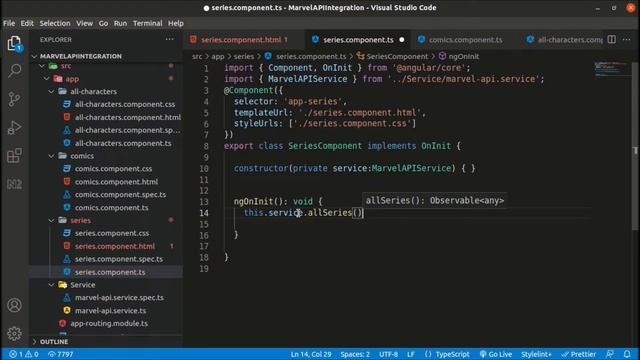This screenshot has width=640, height=360.
Task: Open the Manage settings gear
Action: tap(14, 333)
